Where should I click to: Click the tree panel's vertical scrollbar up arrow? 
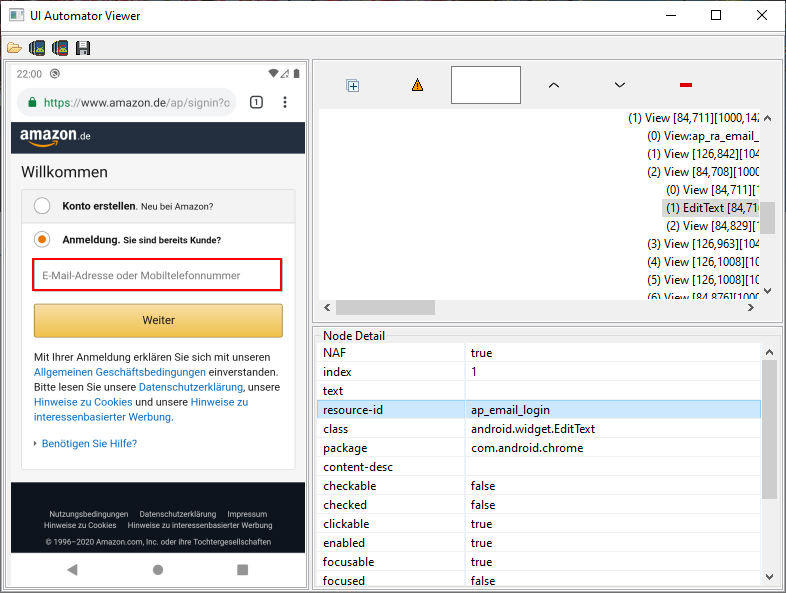tap(767, 118)
